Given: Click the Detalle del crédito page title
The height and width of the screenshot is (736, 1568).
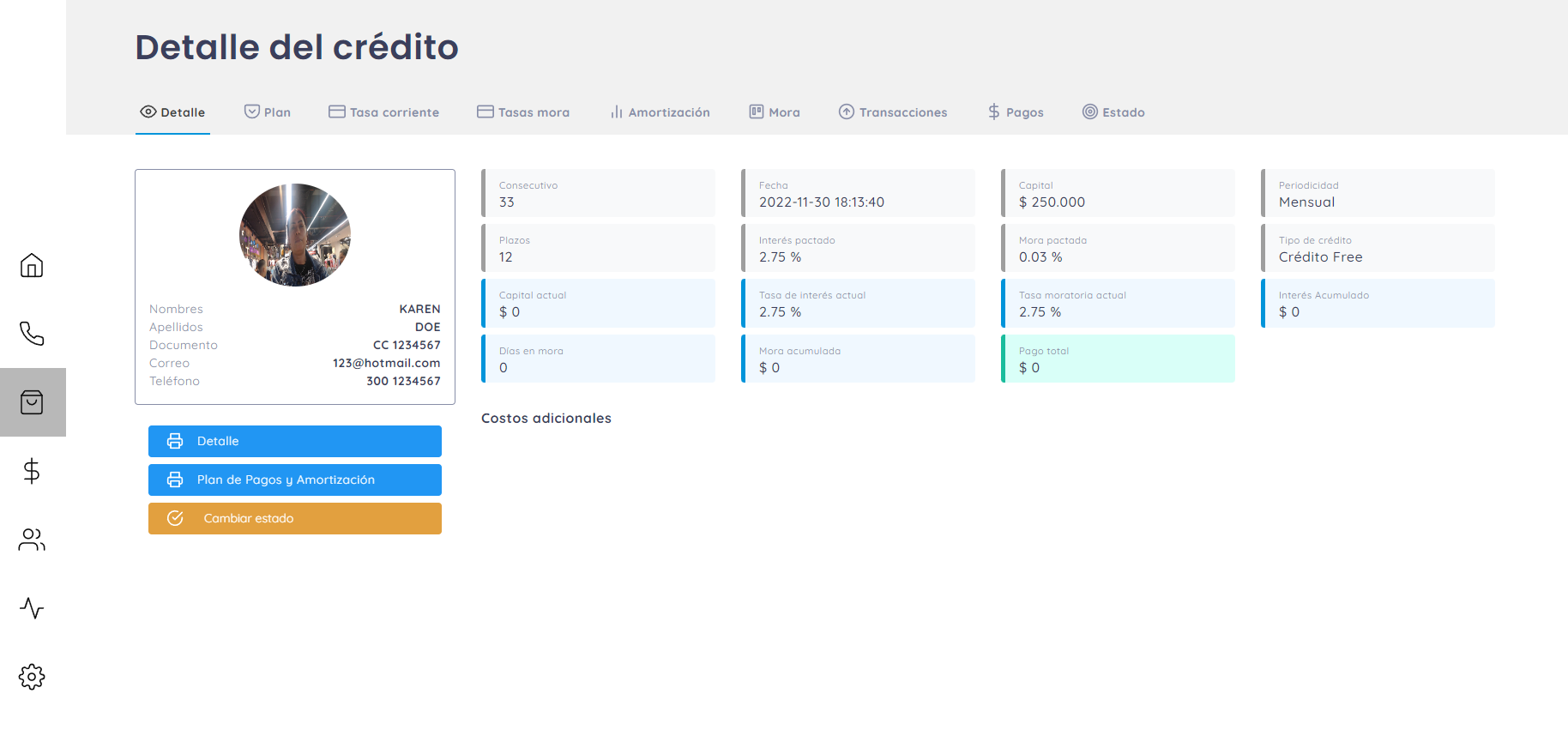Looking at the screenshot, I should (x=297, y=47).
